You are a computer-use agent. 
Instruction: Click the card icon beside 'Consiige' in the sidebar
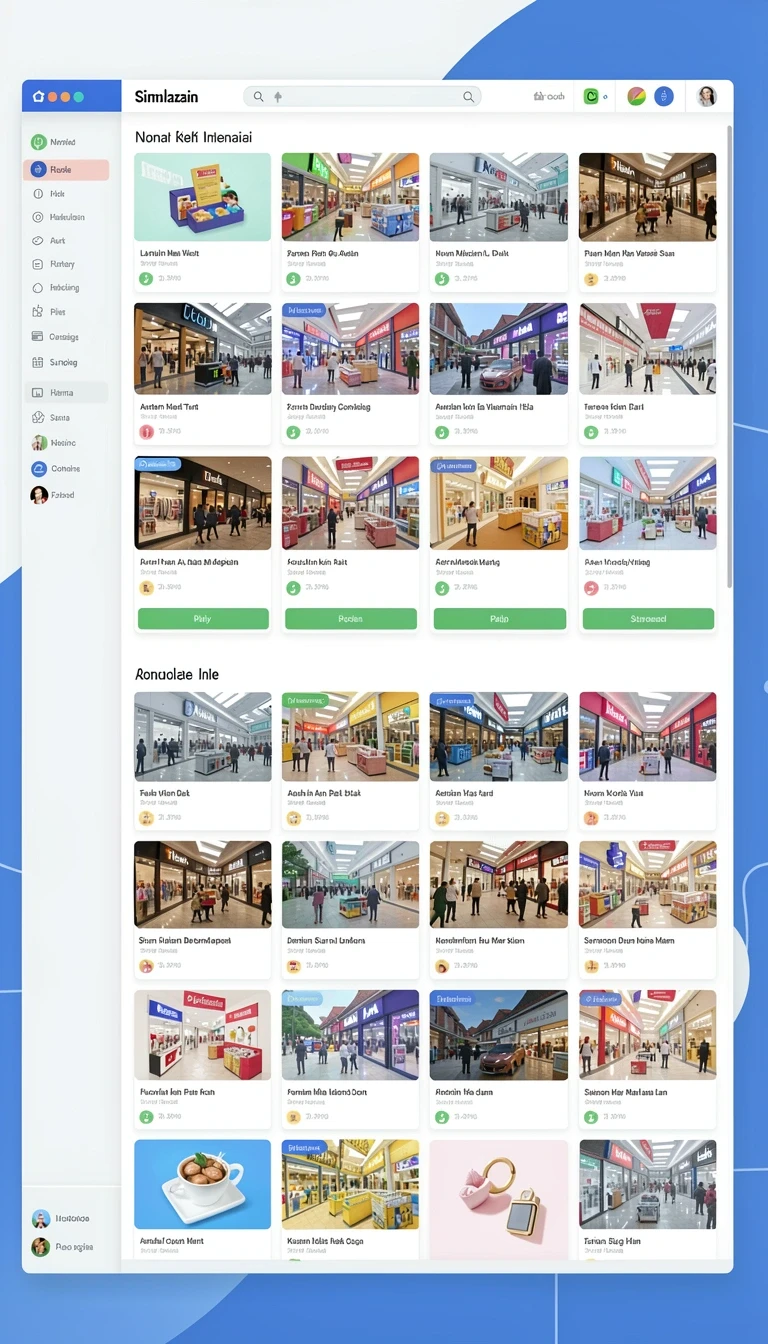pos(38,337)
